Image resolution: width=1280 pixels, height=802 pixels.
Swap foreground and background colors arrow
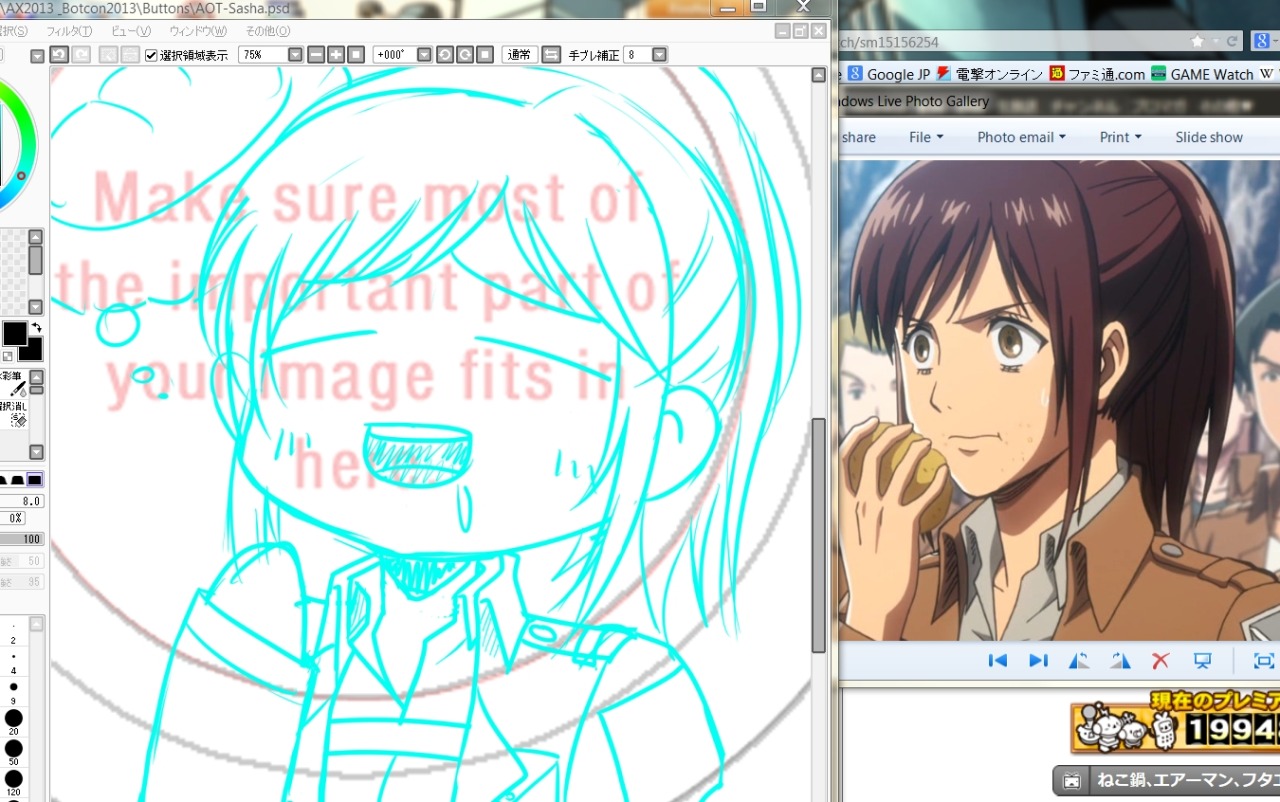pos(36,328)
